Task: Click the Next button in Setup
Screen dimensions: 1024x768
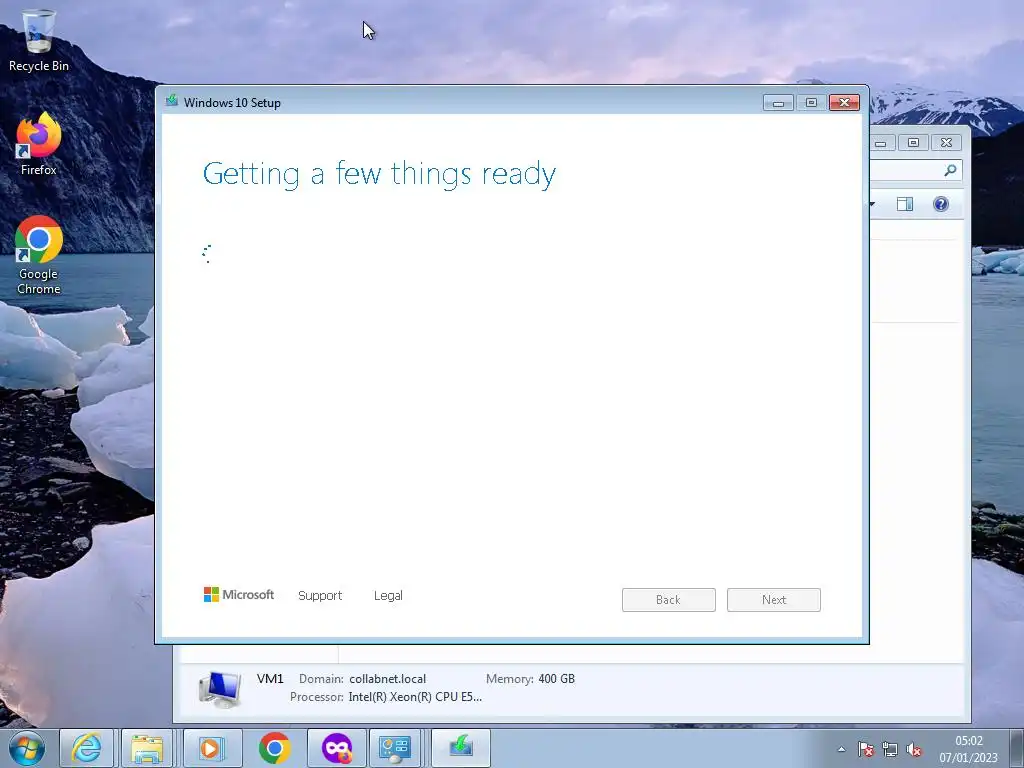Action: click(774, 600)
